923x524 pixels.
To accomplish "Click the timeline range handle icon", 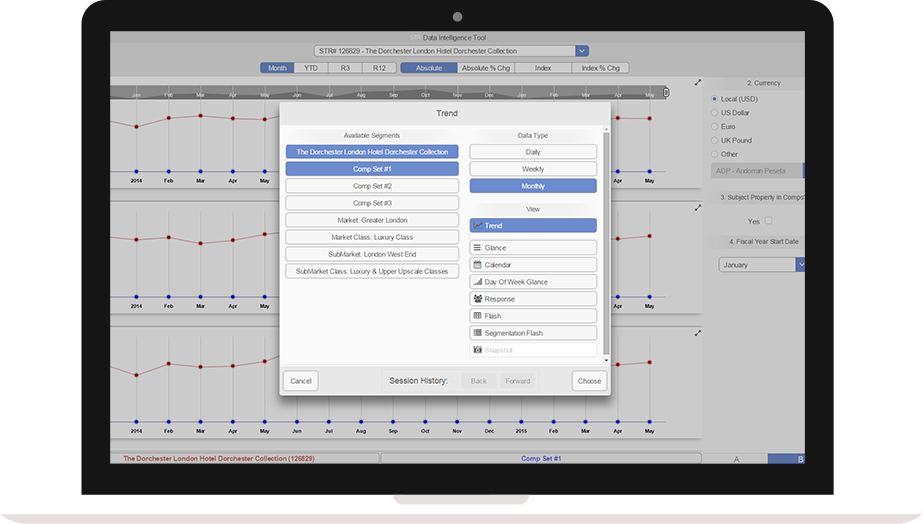I will pos(666,92).
